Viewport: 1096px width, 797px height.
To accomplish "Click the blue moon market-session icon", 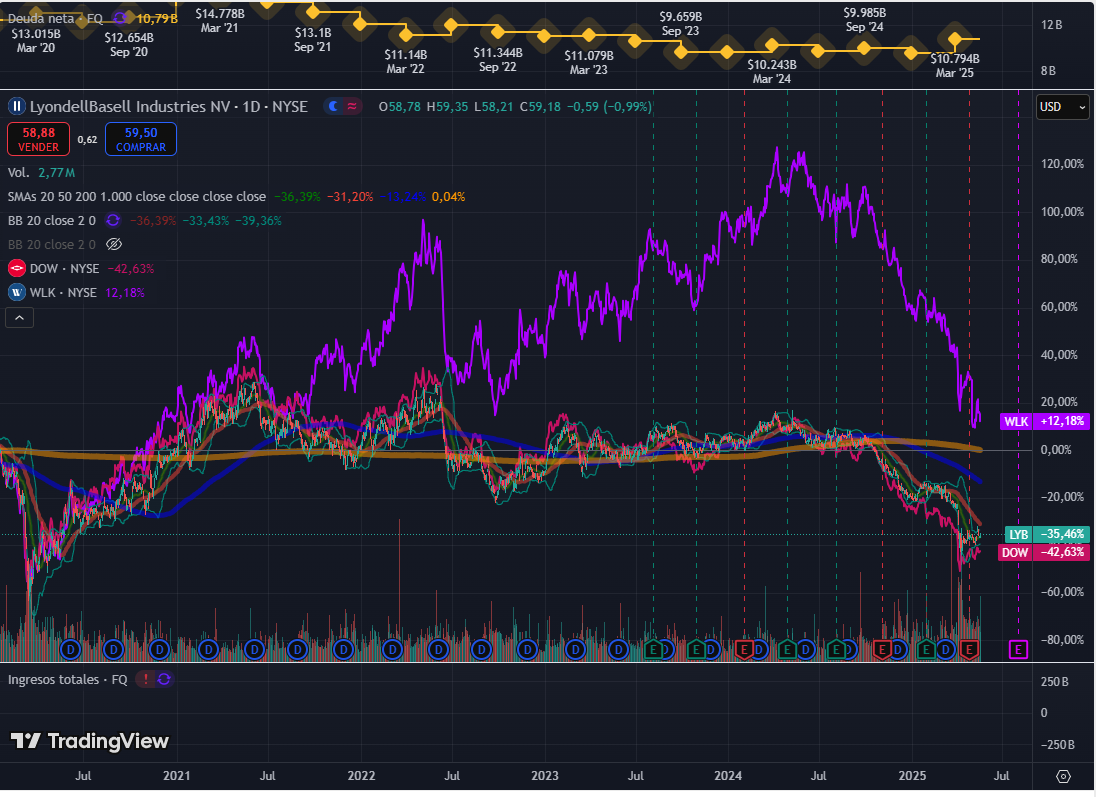I will tap(333, 107).
